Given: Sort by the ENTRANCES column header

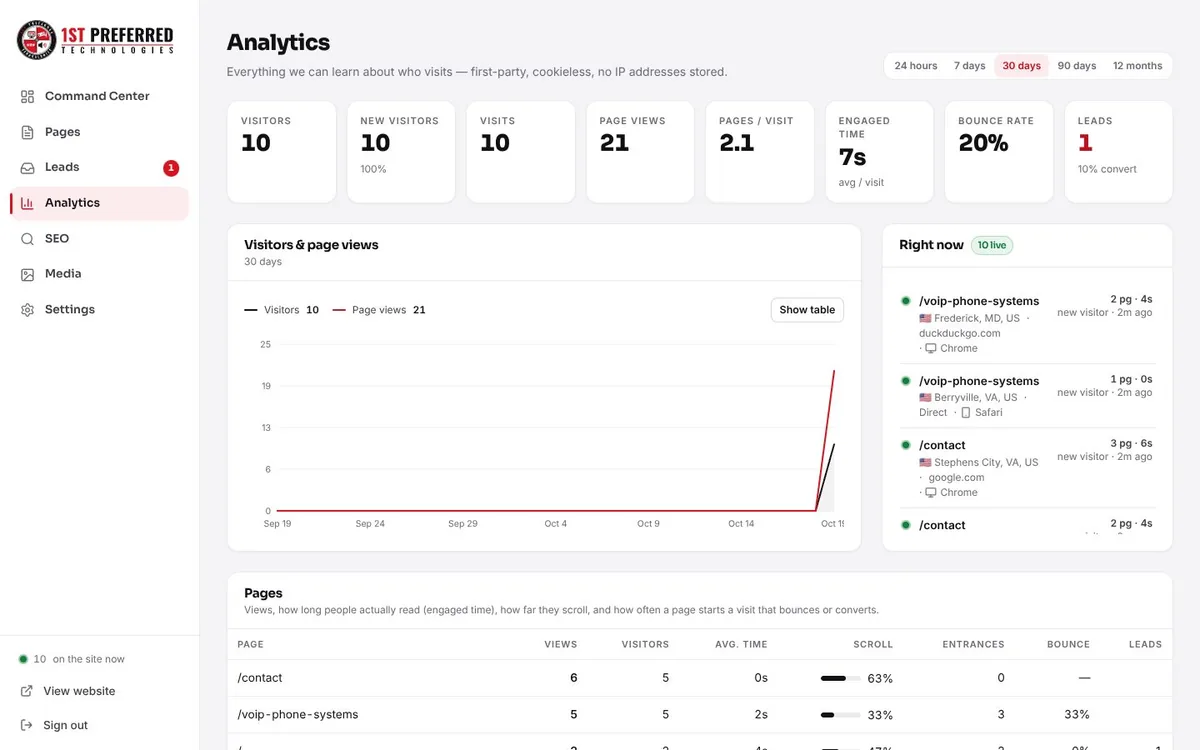Looking at the screenshot, I should pos(973,644).
